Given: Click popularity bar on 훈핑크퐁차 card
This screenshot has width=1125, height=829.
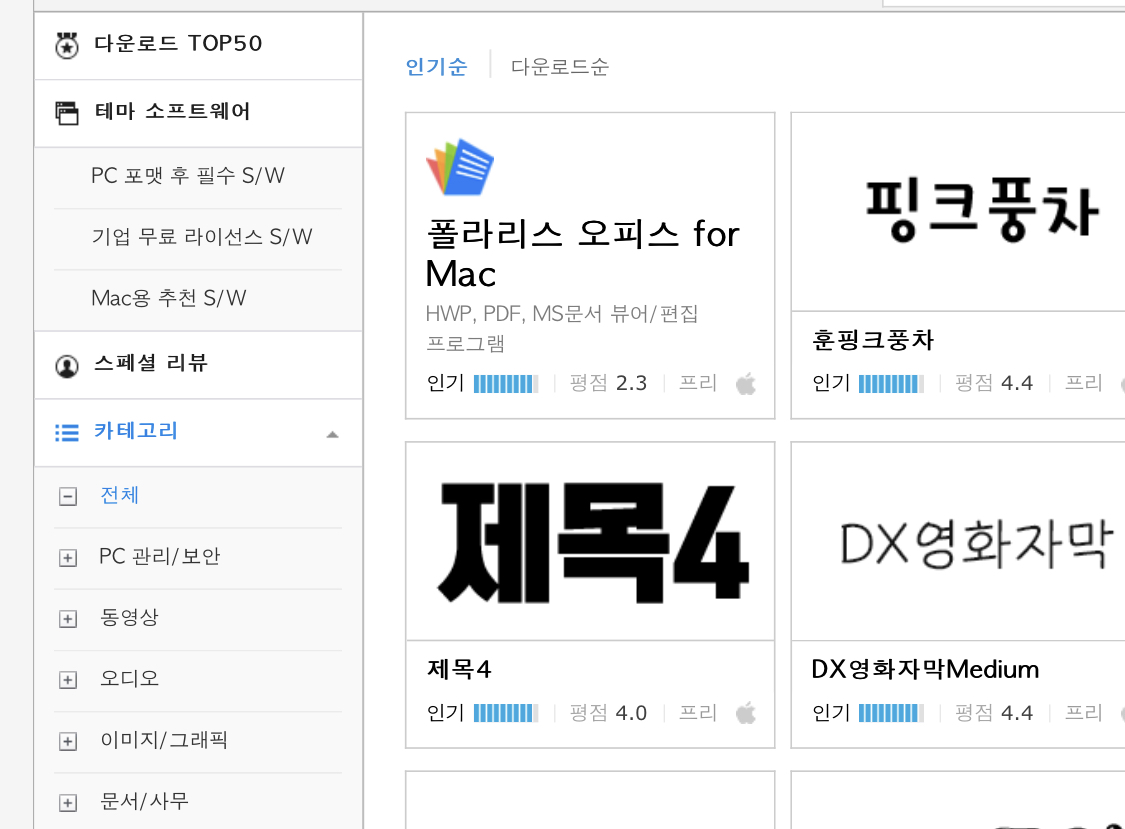Looking at the screenshot, I should click(x=891, y=384).
